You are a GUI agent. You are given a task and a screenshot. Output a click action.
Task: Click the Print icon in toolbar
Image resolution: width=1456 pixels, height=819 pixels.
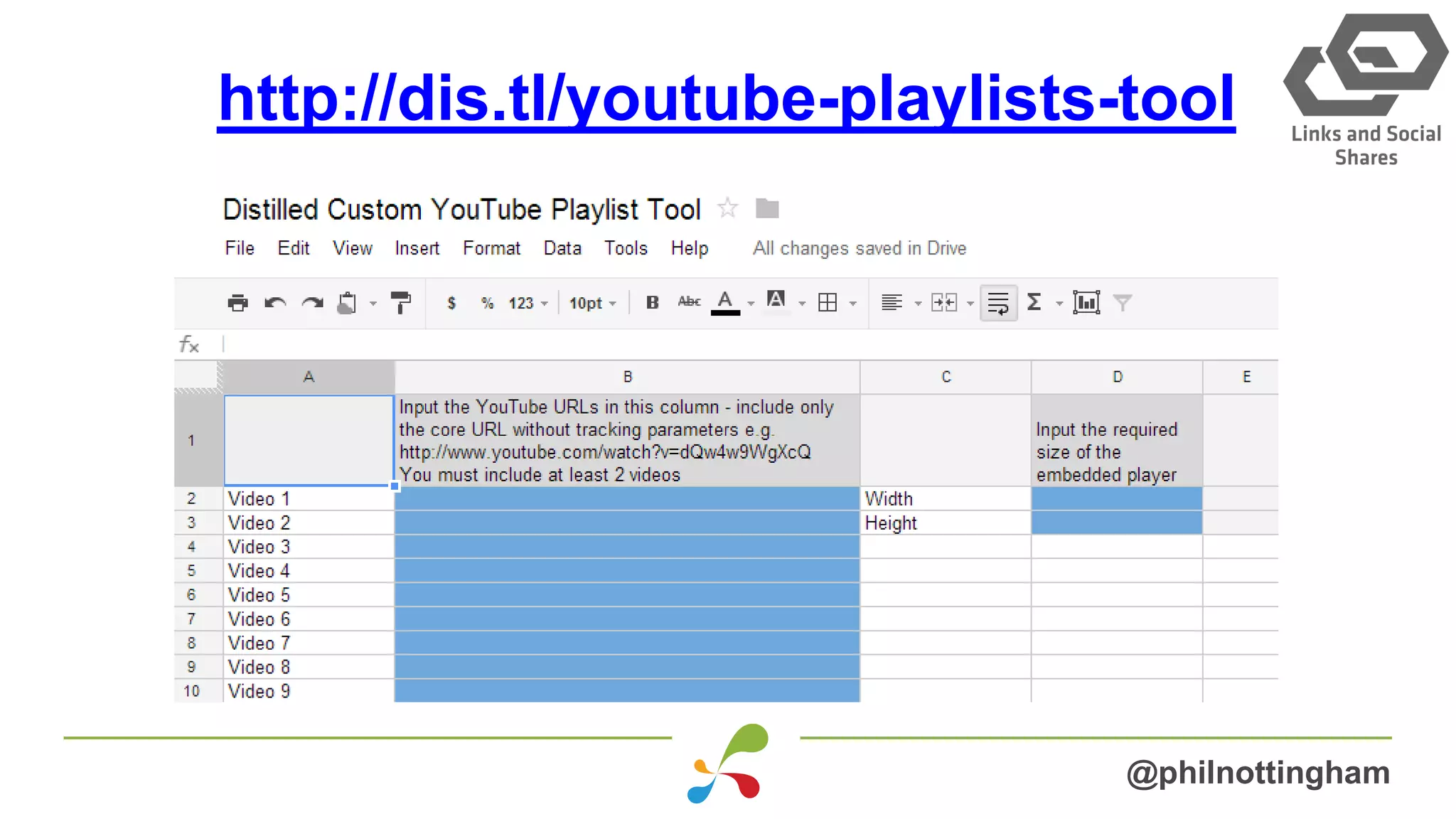(237, 303)
